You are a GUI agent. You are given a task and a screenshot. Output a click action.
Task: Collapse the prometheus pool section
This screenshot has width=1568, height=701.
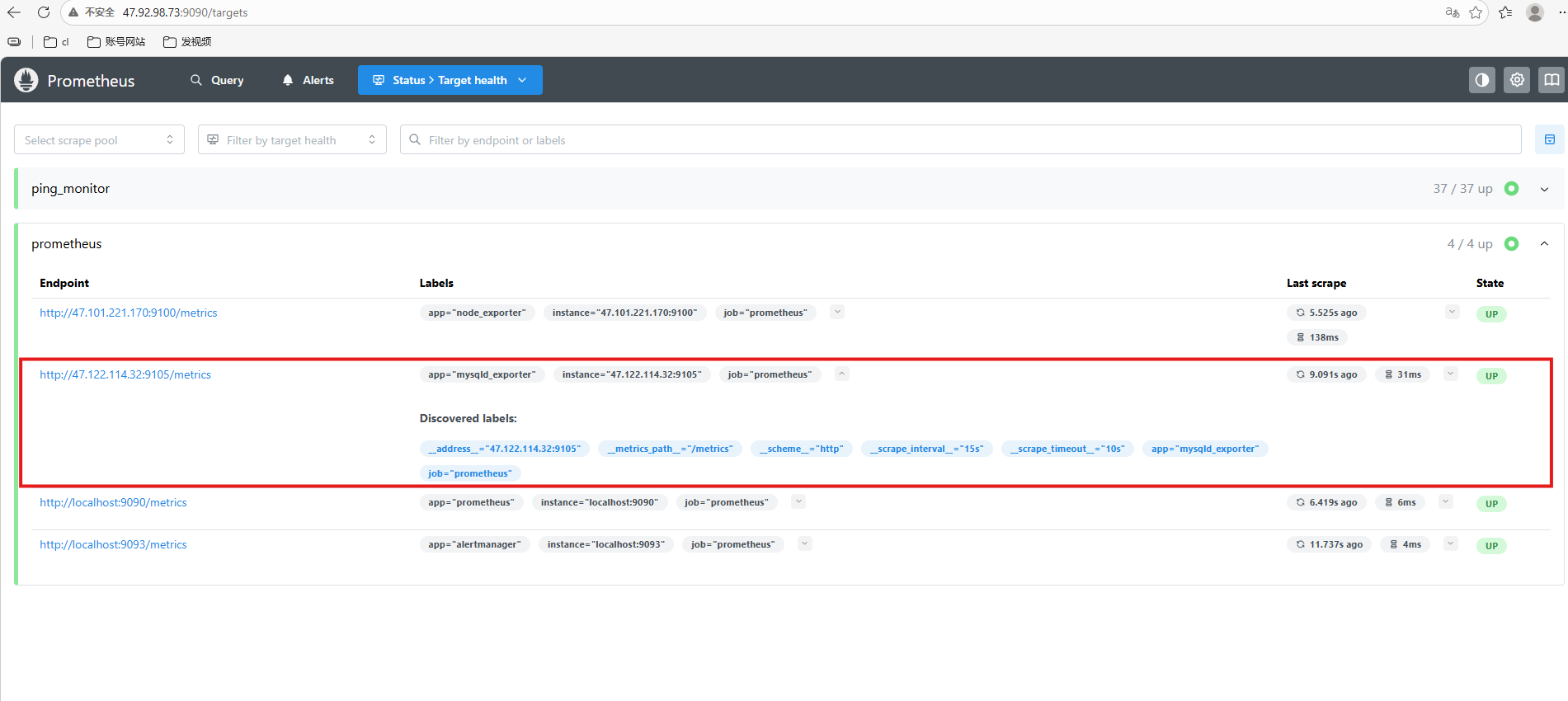[x=1544, y=244]
